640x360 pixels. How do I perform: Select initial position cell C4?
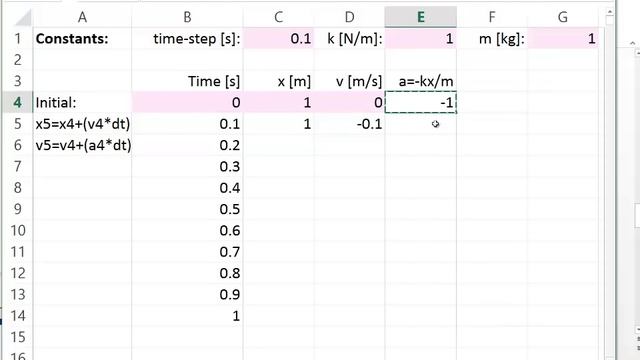(279, 102)
